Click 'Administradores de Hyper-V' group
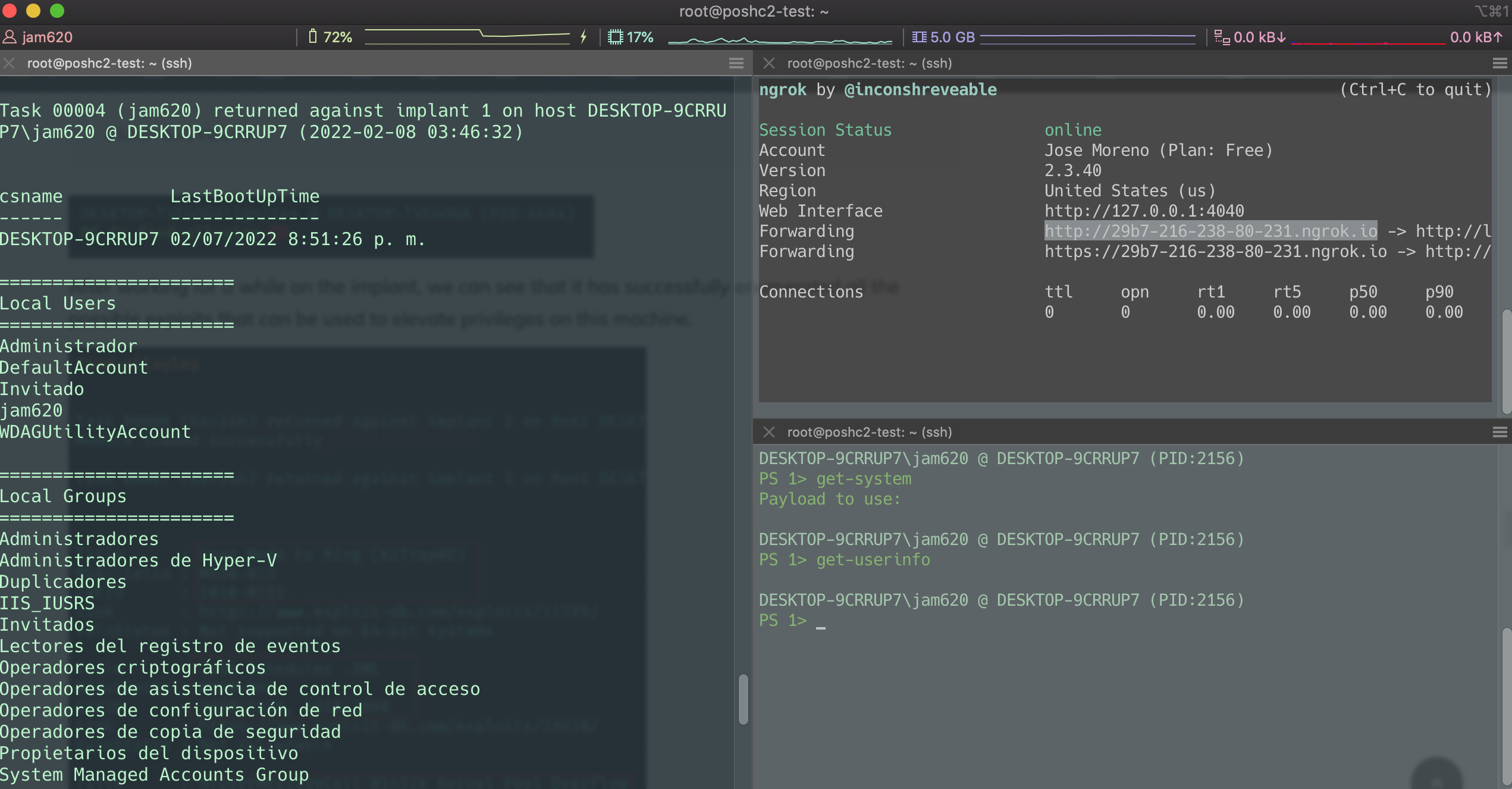 click(139, 561)
